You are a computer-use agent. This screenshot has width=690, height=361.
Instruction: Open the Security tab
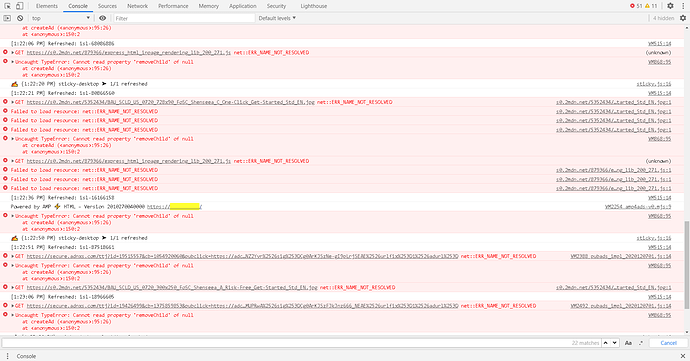pos(276,6)
